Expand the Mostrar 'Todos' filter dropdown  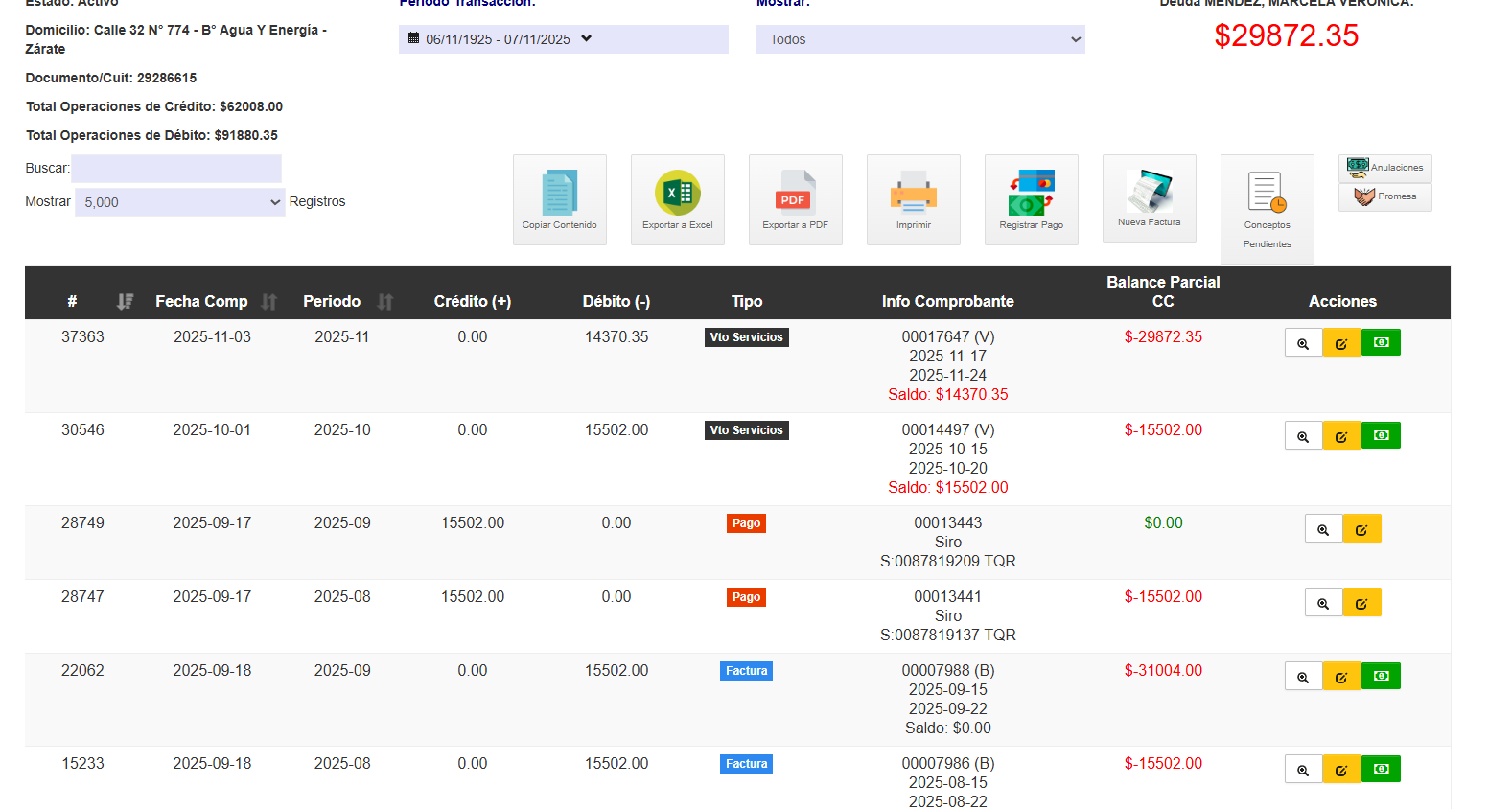click(920, 39)
